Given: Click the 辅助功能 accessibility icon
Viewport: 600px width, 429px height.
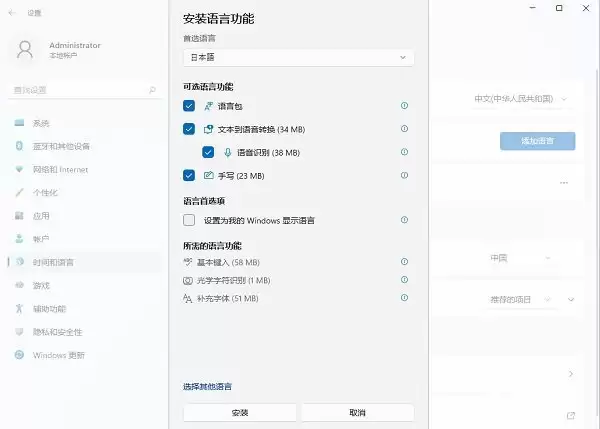Looking at the screenshot, I should [19, 308].
